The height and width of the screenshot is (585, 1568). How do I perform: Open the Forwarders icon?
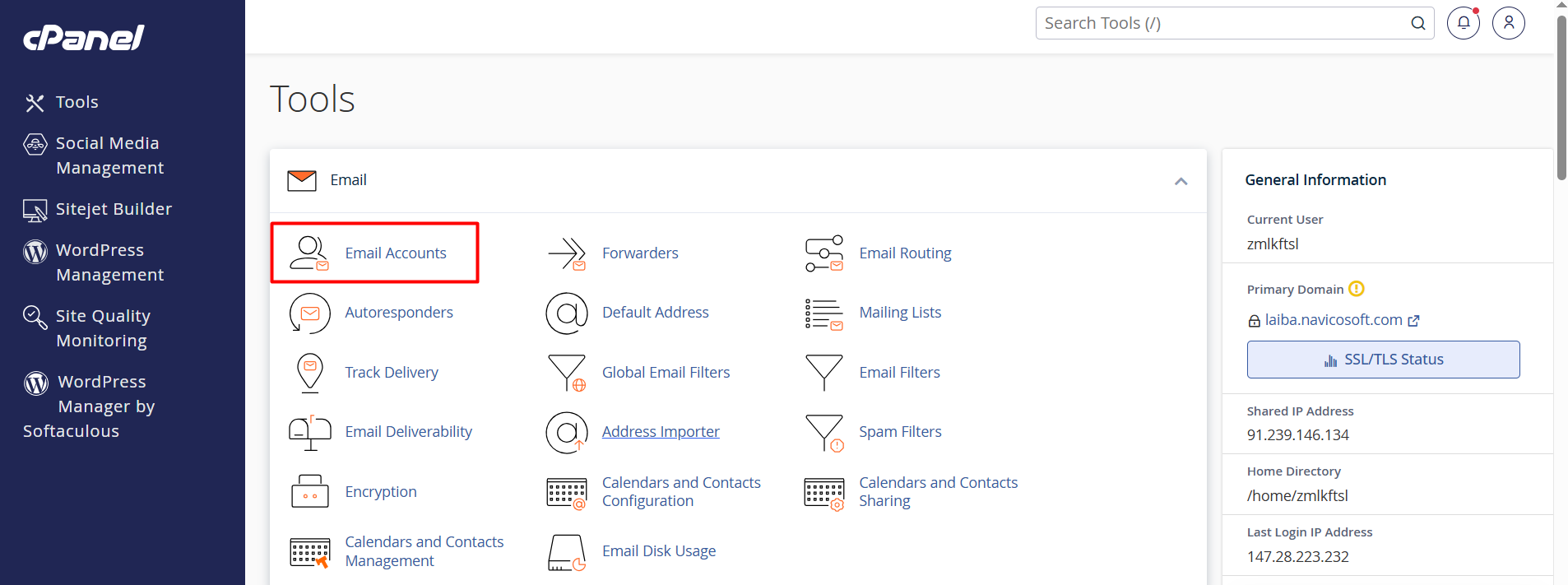567,253
